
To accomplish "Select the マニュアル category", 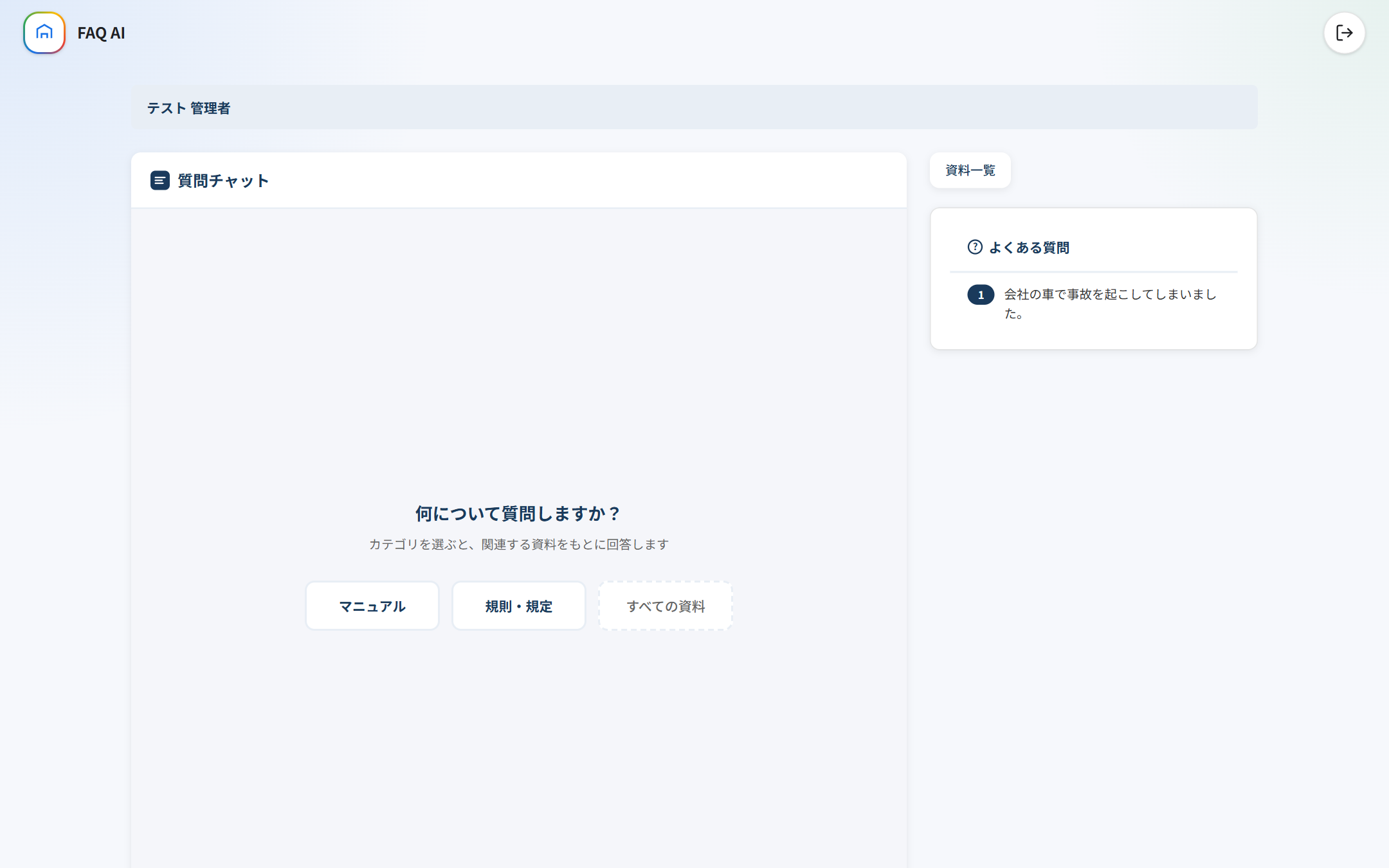I will coord(372,606).
